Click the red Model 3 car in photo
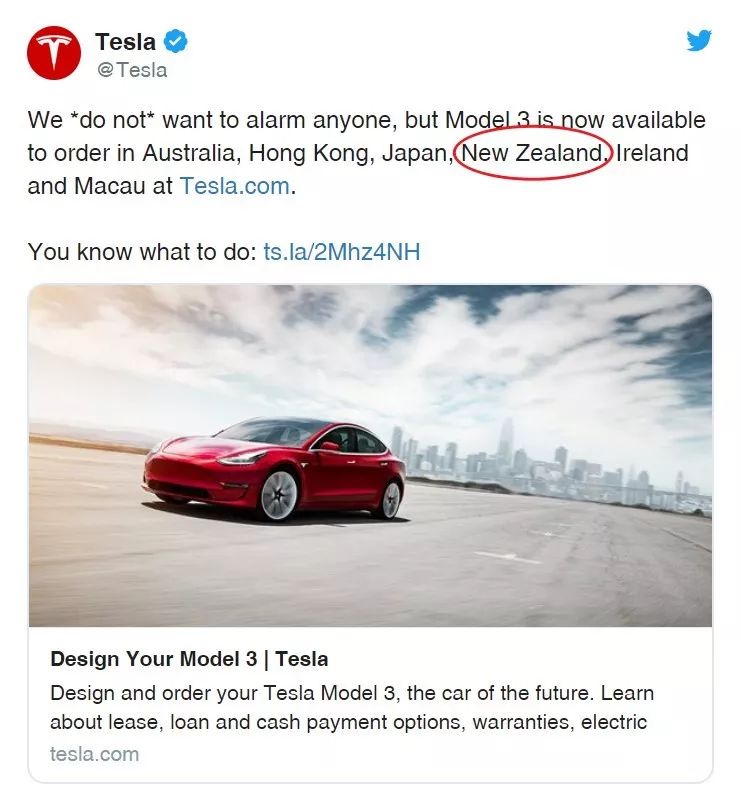741x806 pixels. [273, 470]
